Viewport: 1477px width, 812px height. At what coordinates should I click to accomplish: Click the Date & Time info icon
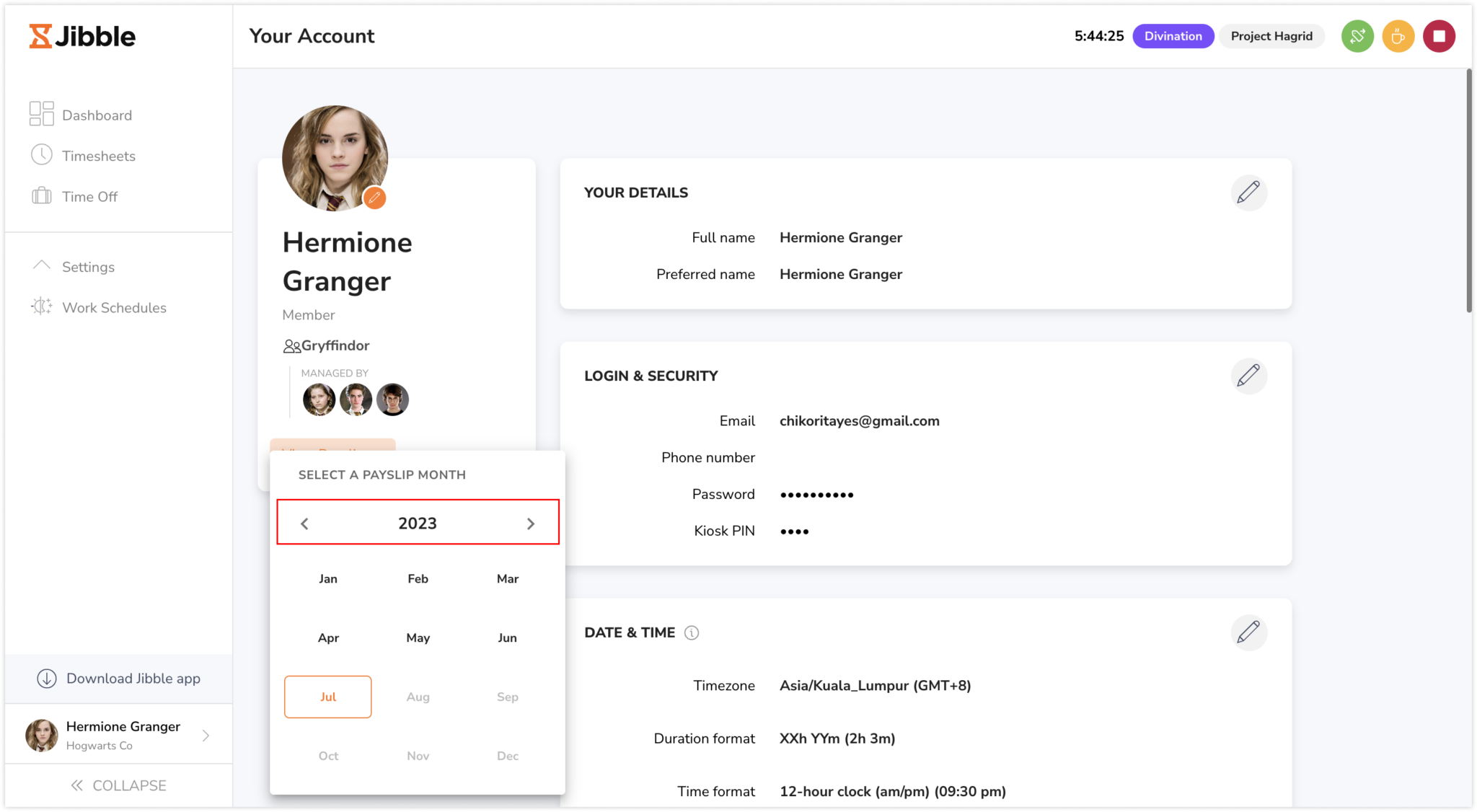pos(692,632)
